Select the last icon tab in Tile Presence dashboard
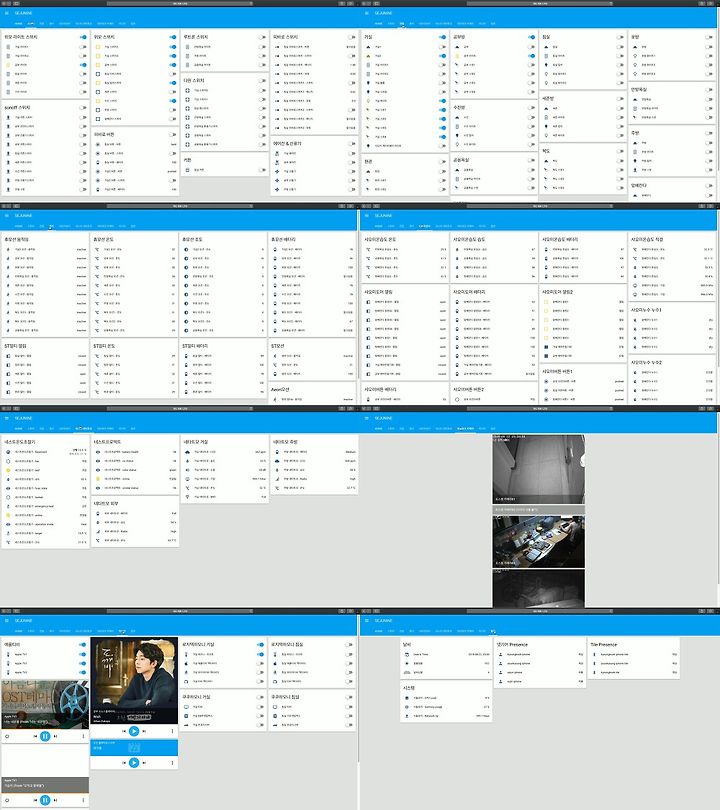The image size is (720, 810). [x=493, y=631]
